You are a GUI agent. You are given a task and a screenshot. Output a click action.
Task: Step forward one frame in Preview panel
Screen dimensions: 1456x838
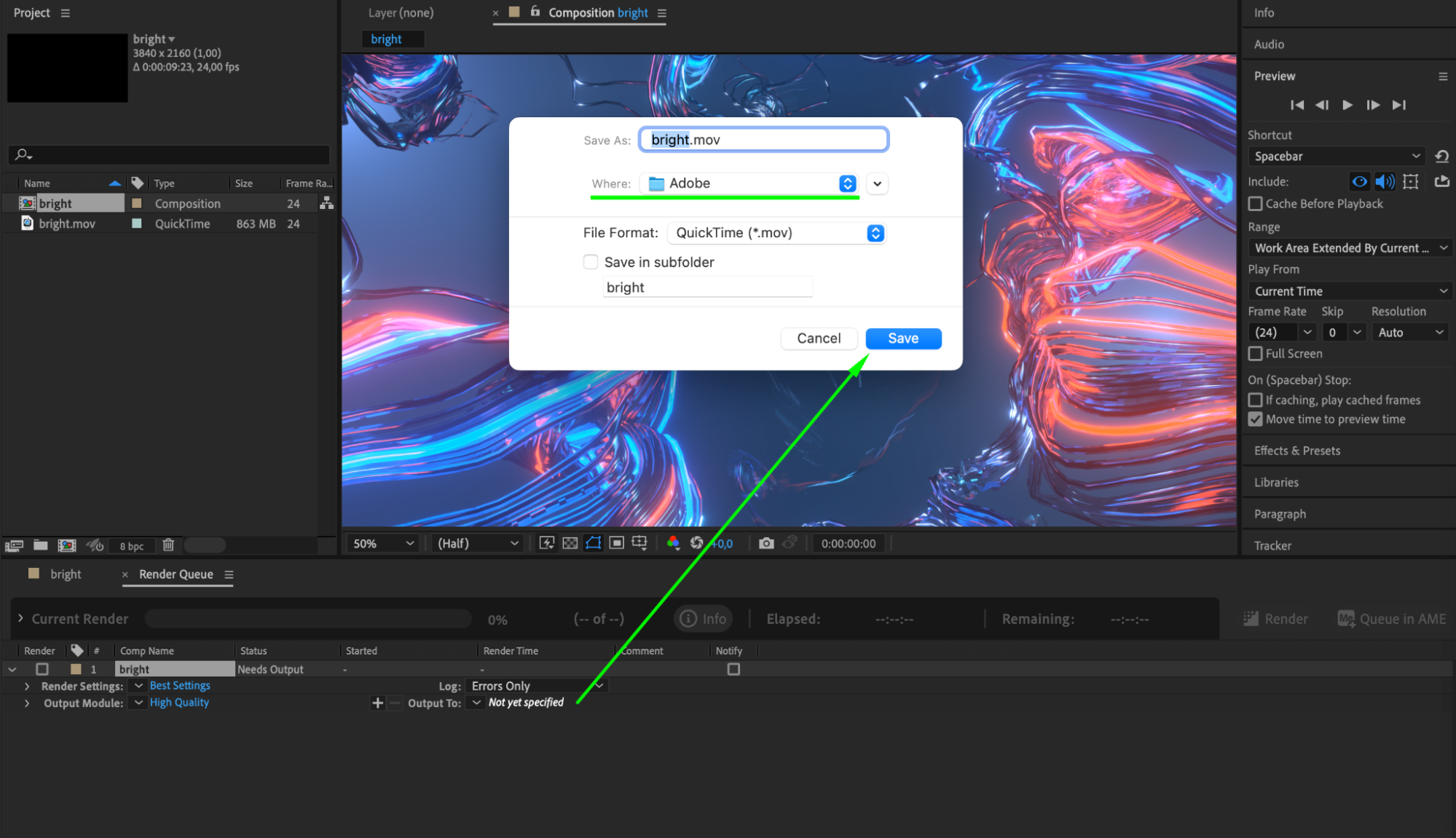point(1373,105)
